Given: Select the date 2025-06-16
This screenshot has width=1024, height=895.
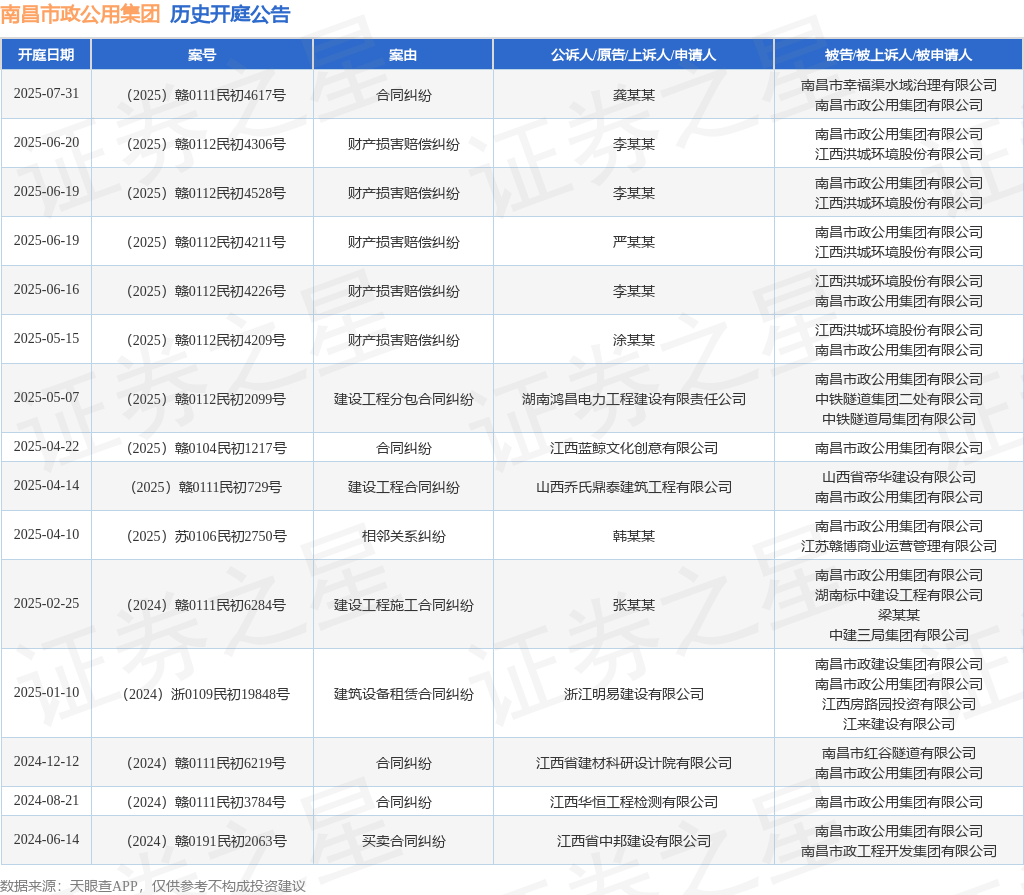Looking at the screenshot, I should click(46, 289).
